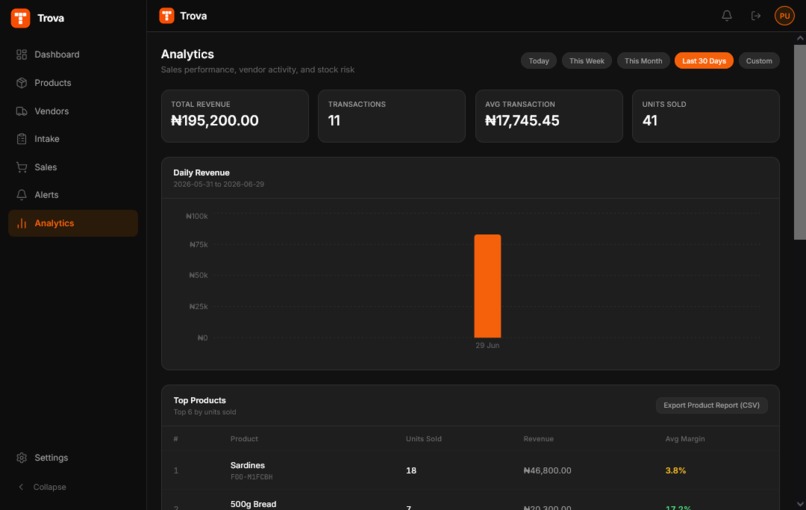Click Sardines revenue ₦46,800.00

547,470
